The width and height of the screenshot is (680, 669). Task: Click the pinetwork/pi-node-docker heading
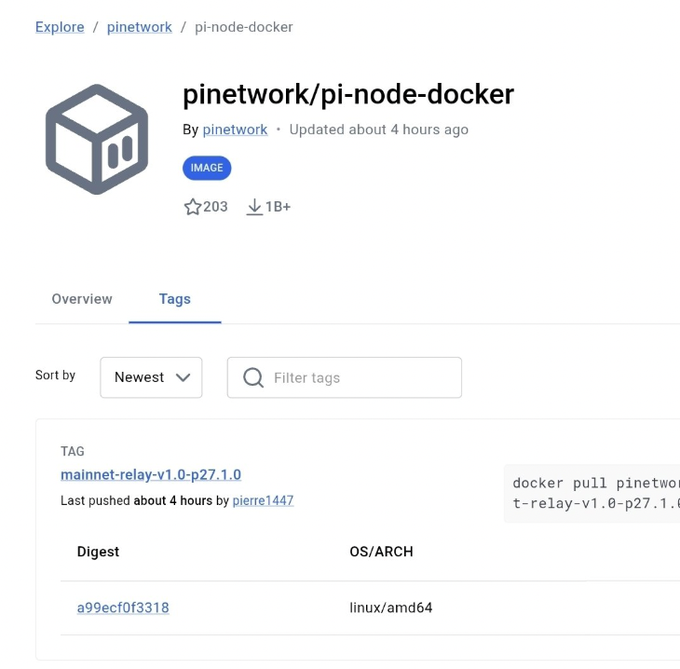pyautogui.click(x=348, y=94)
